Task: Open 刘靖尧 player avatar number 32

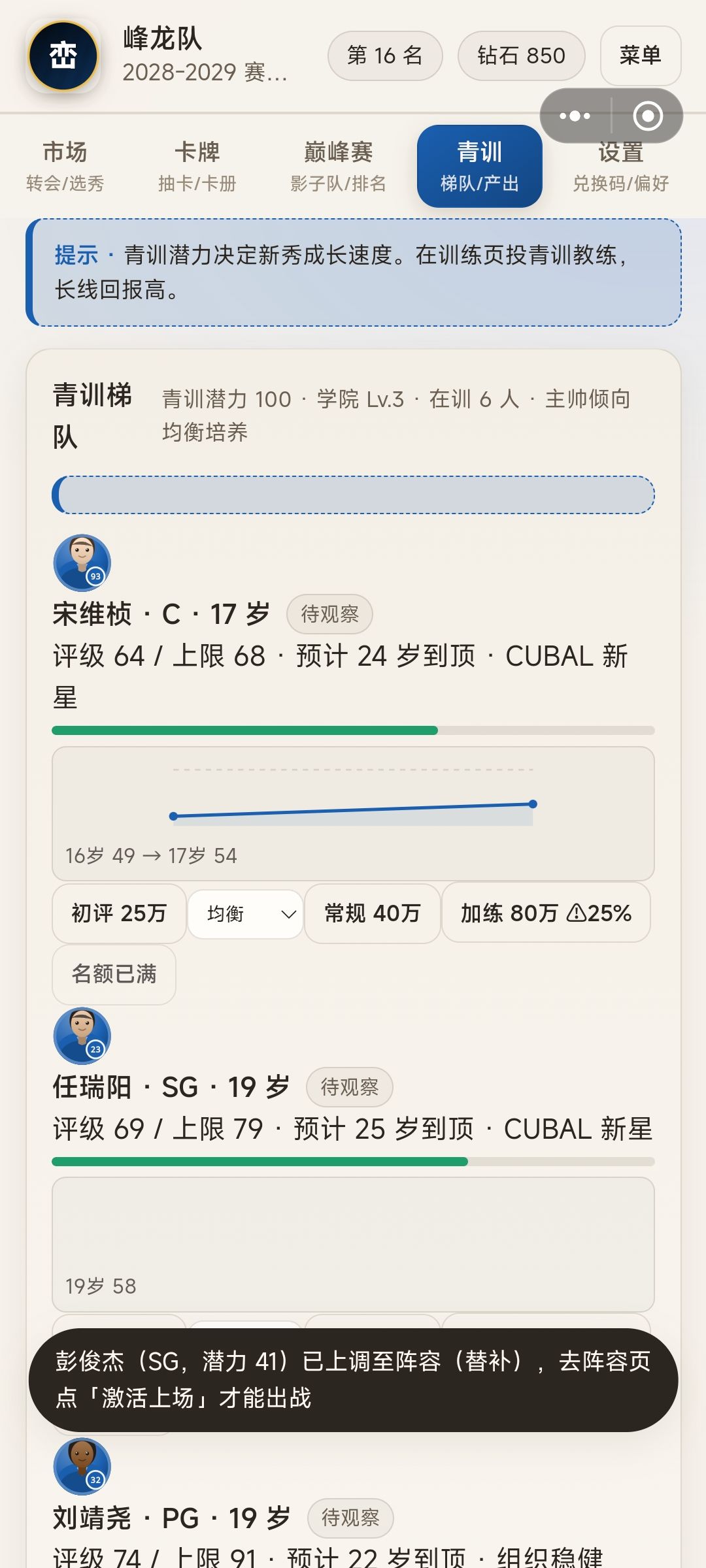Action: (x=82, y=1466)
